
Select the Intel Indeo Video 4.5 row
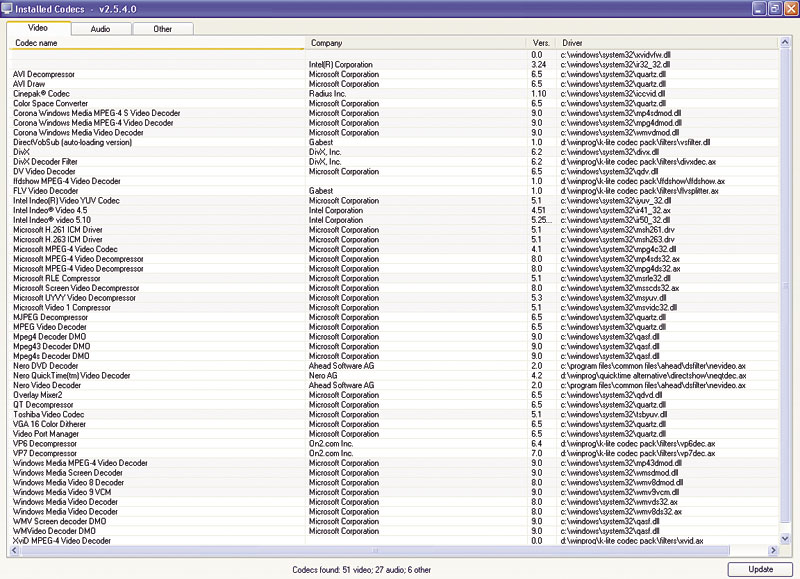coord(394,210)
